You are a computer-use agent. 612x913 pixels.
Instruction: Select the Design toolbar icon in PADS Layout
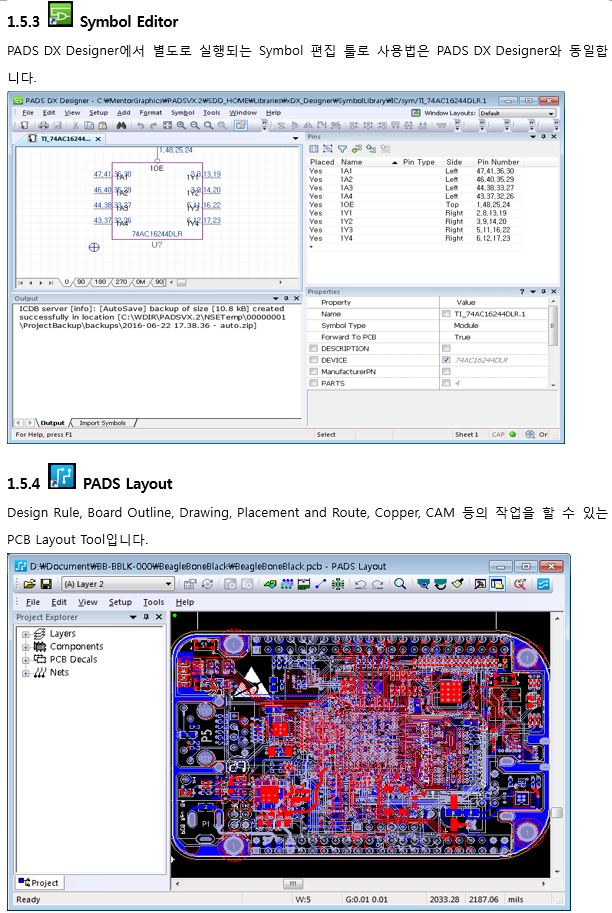286,584
